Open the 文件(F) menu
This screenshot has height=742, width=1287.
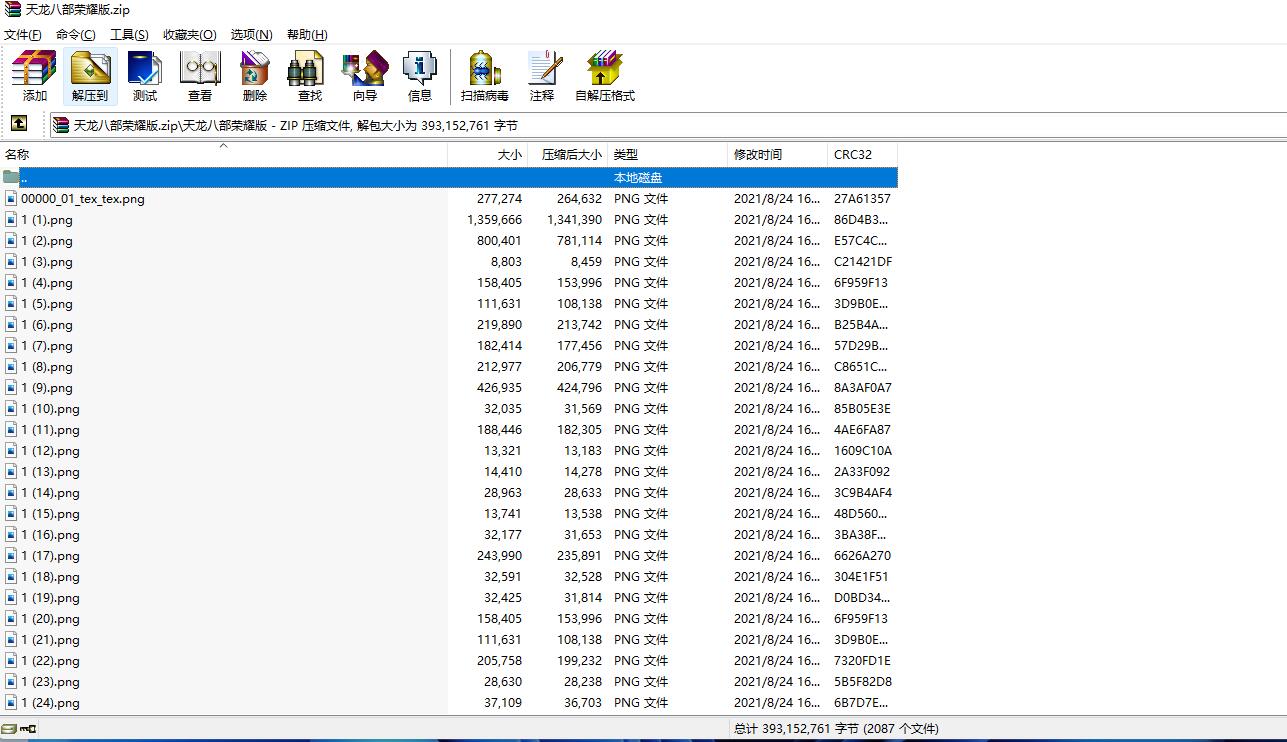point(23,35)
